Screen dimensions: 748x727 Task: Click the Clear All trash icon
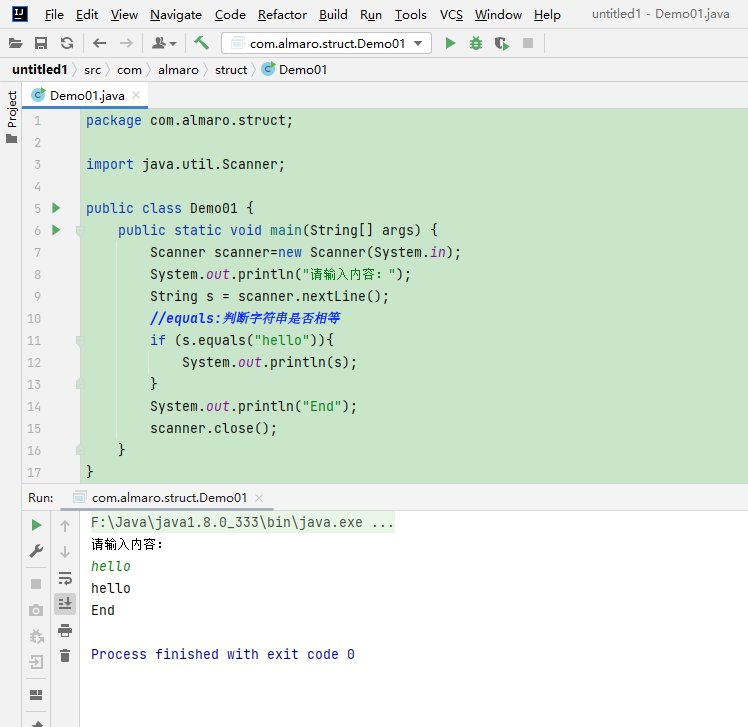pyautogui.click(x=65, y=655)
